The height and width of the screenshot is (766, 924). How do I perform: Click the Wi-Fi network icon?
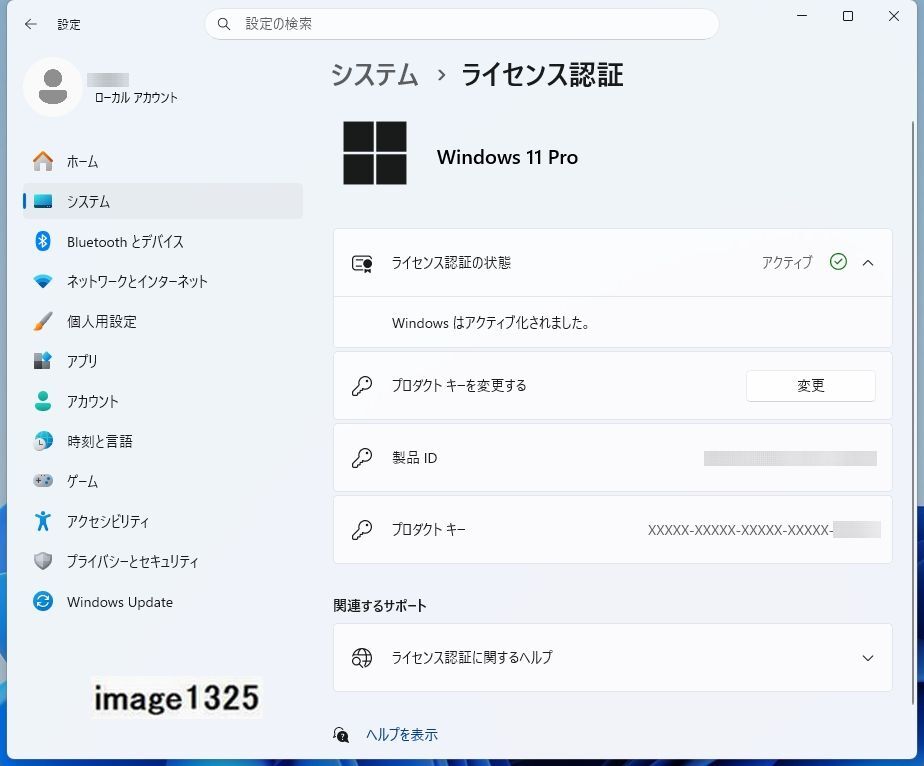coord(43,282)
